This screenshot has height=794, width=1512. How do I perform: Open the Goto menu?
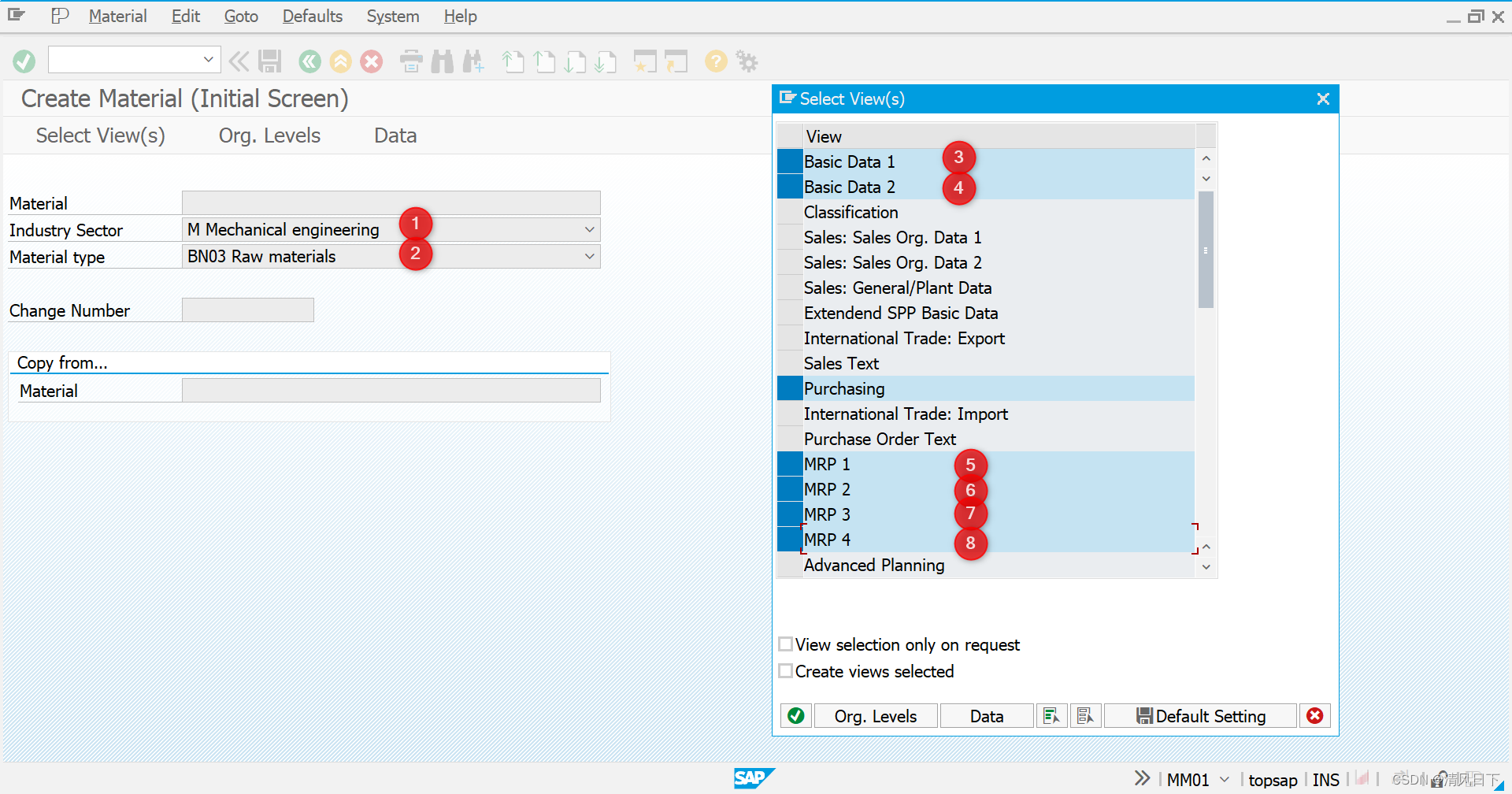(x=241, y=17)
